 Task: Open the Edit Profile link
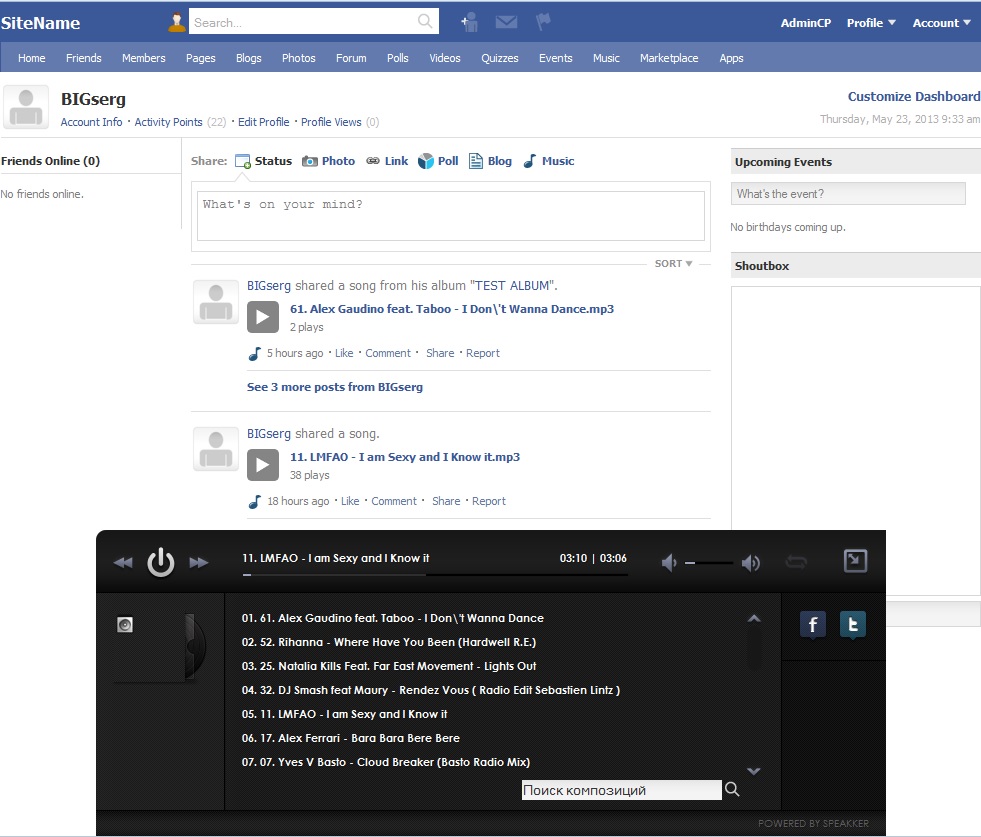263,122
